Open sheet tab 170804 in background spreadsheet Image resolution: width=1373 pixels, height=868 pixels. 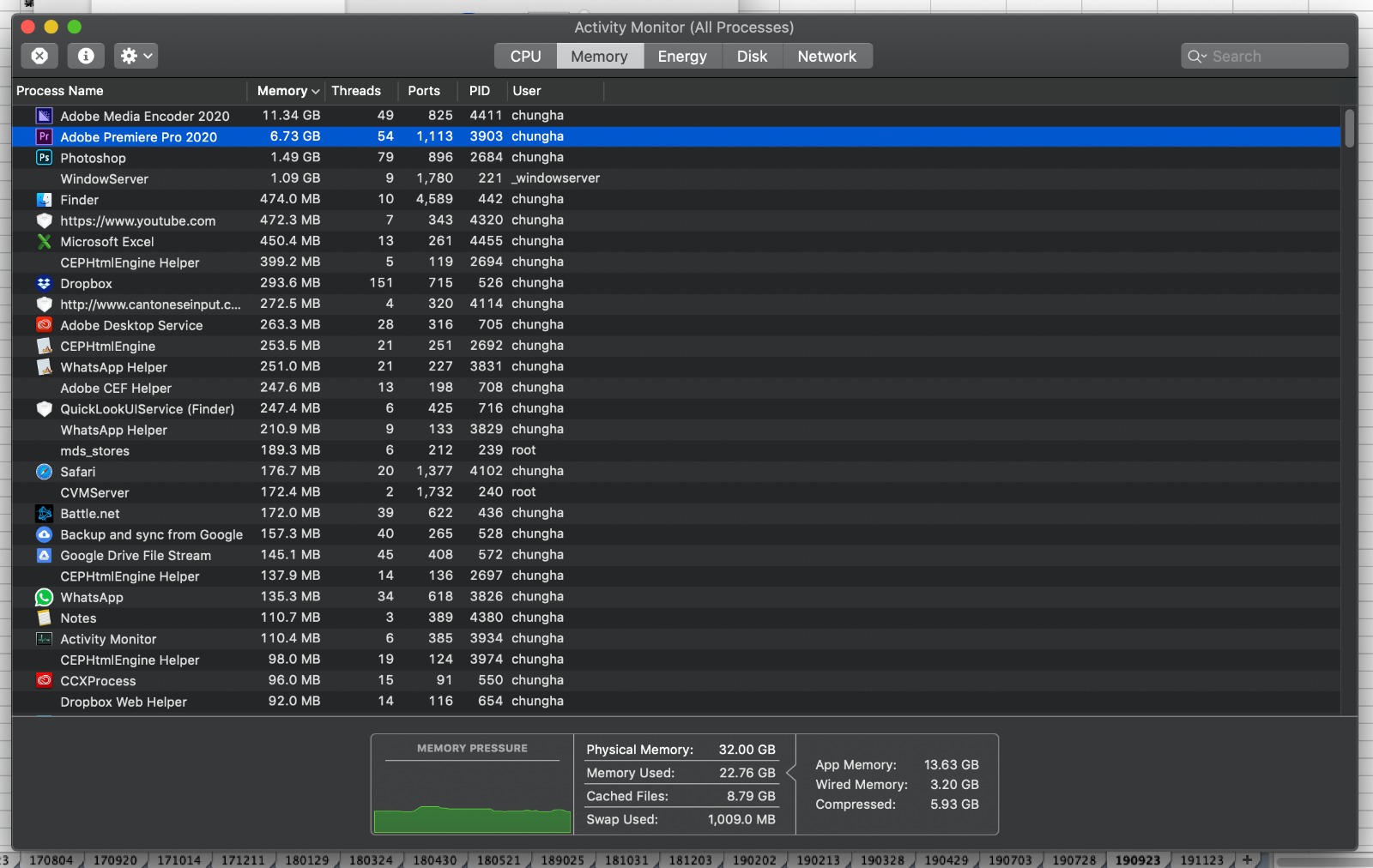click(51, 859)
